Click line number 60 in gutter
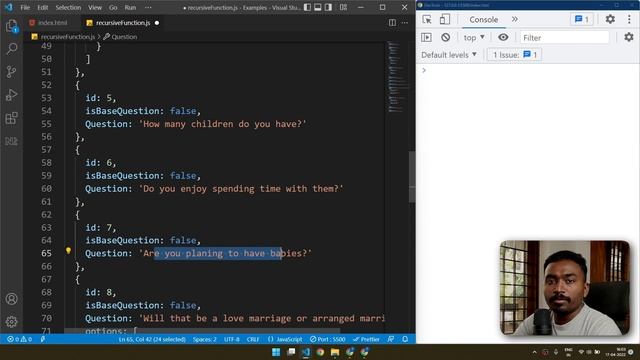 click(x=46, y=189)
